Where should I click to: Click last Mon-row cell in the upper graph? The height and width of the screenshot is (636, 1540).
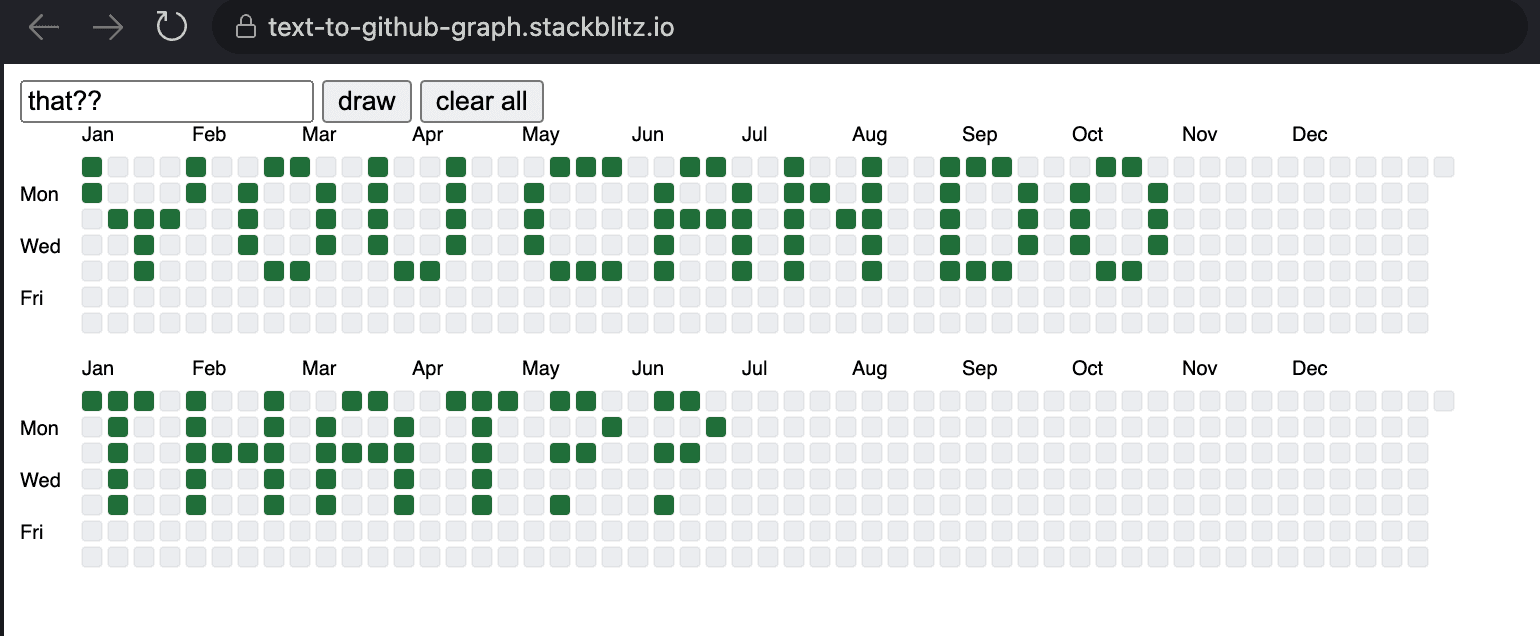pyautogui.click(x=1418, y=193)
